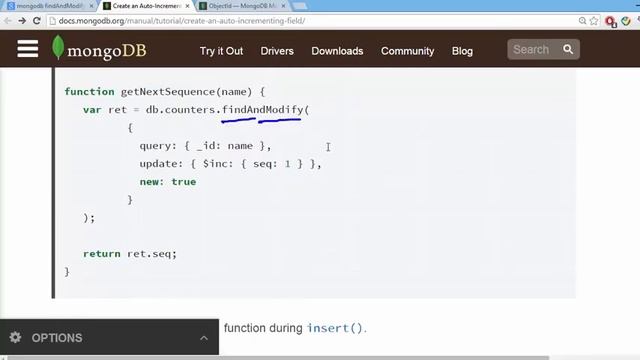Switch to ObjectId MongoDB Manual tab
Screen dimensions: 640x360
click(x=242, y=6)
